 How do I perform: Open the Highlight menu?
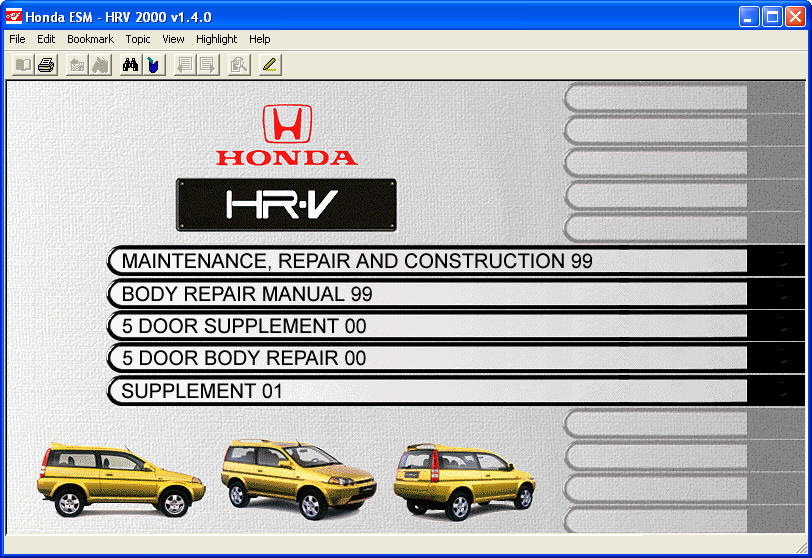coord(216,39)
